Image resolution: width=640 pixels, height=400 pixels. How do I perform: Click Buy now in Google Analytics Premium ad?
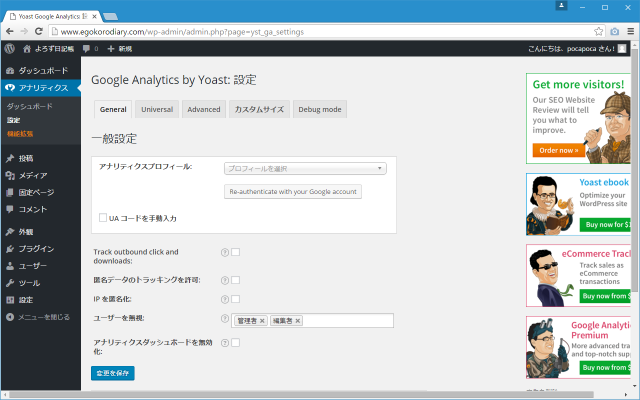point(605,367)
